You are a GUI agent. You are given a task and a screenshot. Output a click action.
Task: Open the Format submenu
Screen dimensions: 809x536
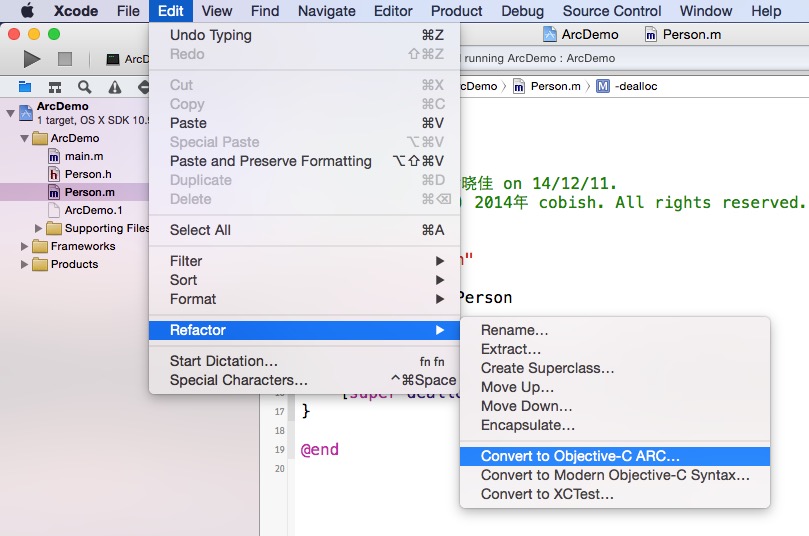coord(304,299)
